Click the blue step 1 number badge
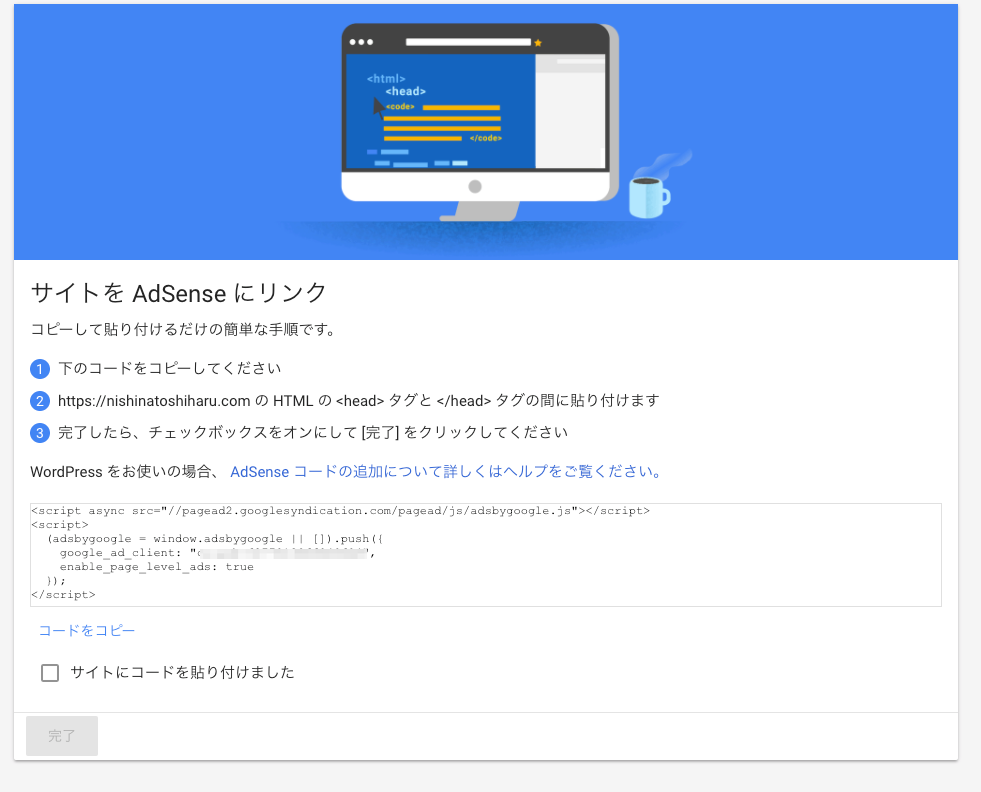The image size is (981, 792). pos(40,369)
